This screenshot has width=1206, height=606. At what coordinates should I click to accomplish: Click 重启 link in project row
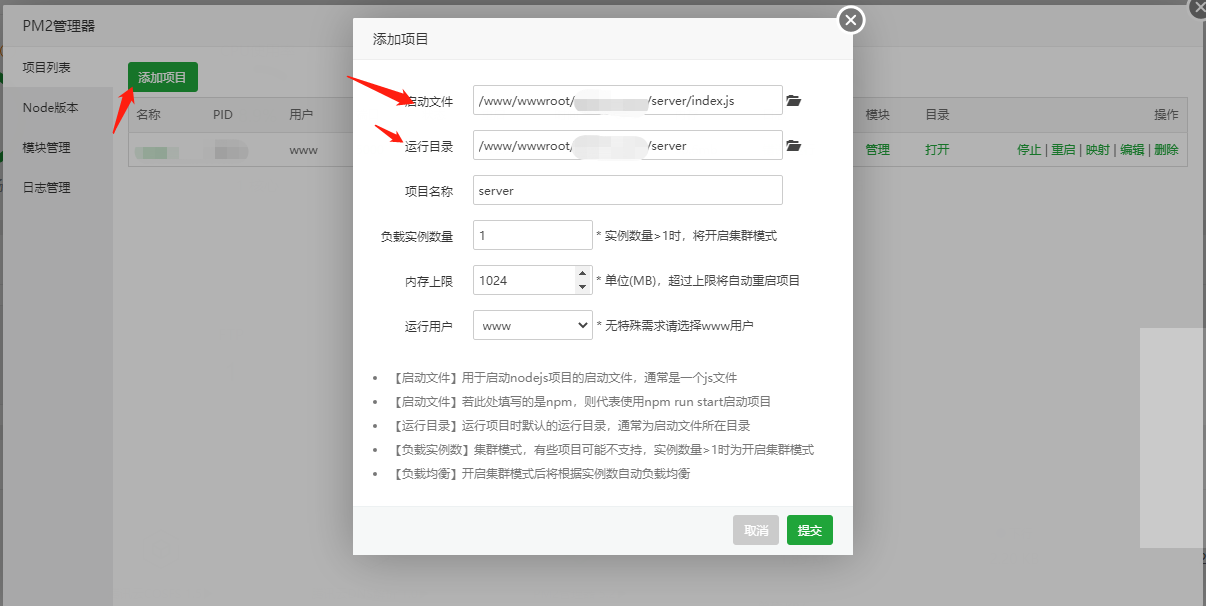[x=1063, y=150]
